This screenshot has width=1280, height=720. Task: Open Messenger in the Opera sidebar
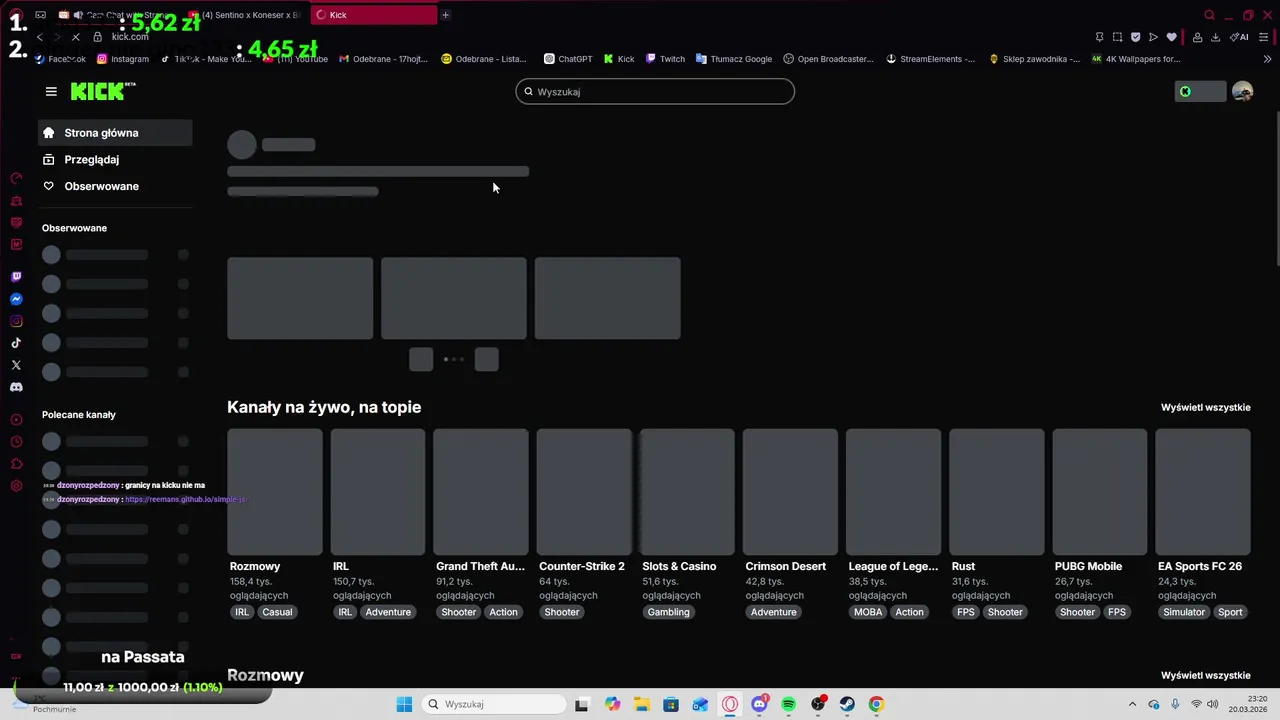coord(16,299)
